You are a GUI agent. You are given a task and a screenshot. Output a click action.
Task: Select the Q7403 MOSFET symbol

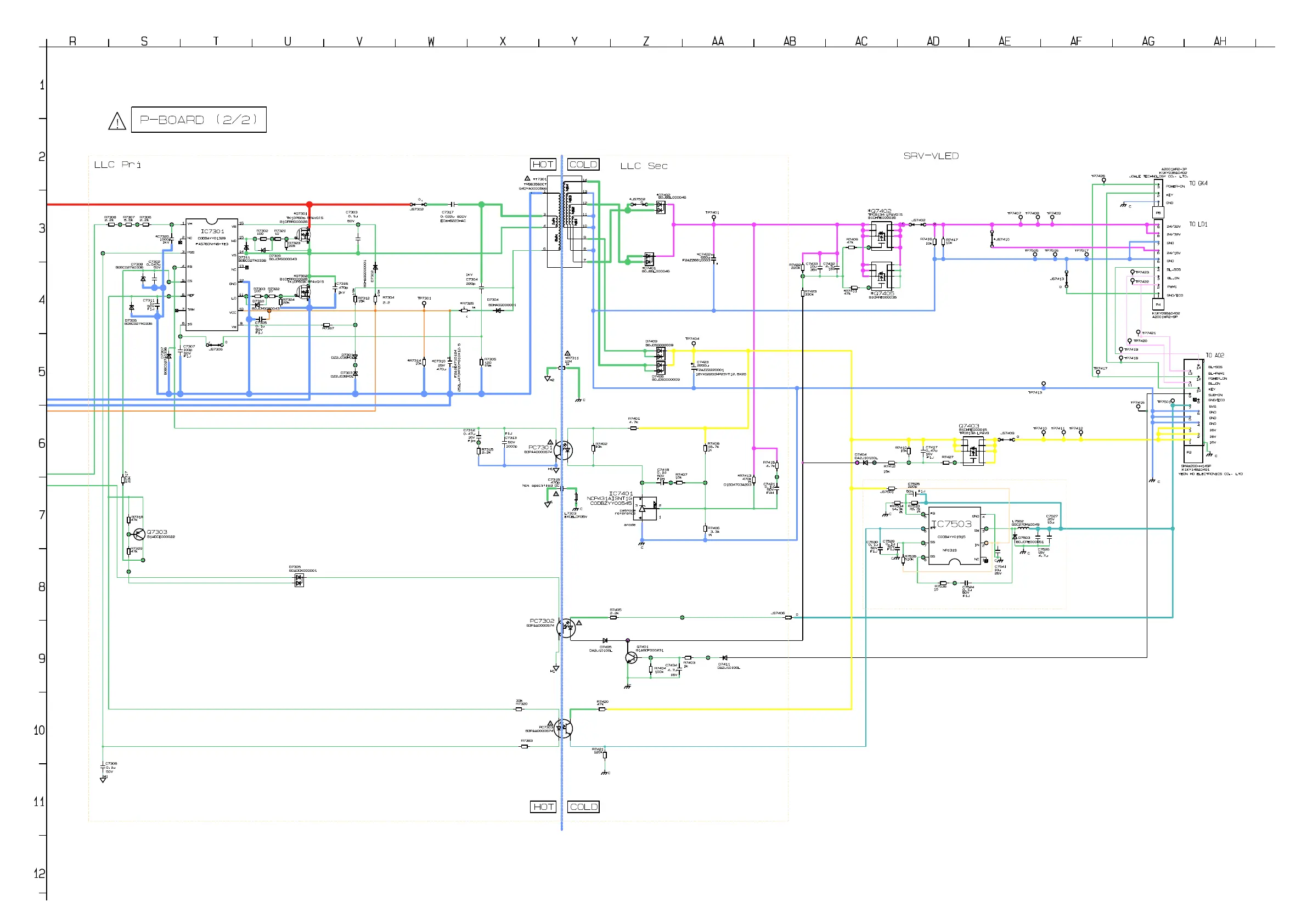[x=973, y=452]
